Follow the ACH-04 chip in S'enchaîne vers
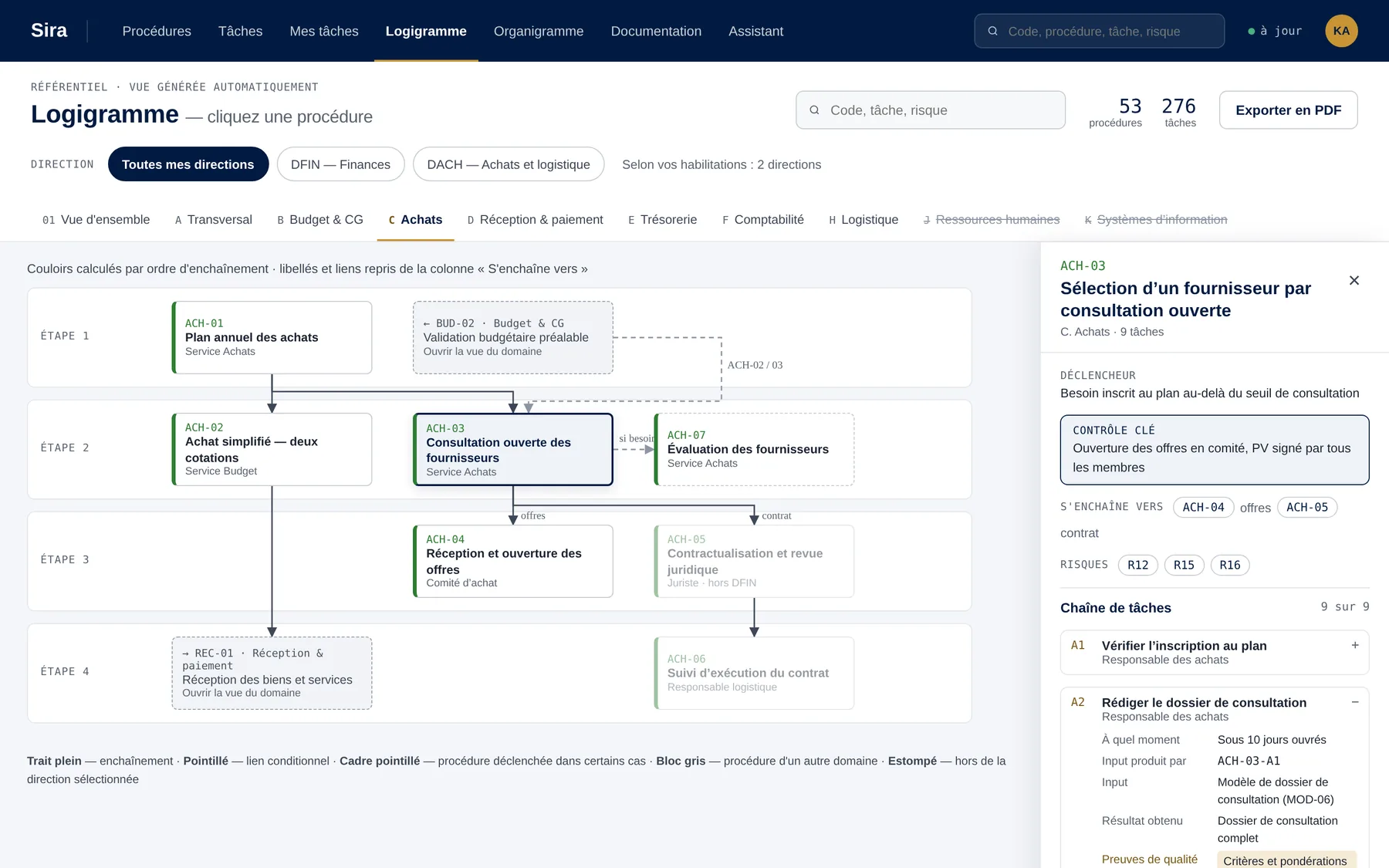The width and height of the screenshot is (1389, 868). (1203, 507)
